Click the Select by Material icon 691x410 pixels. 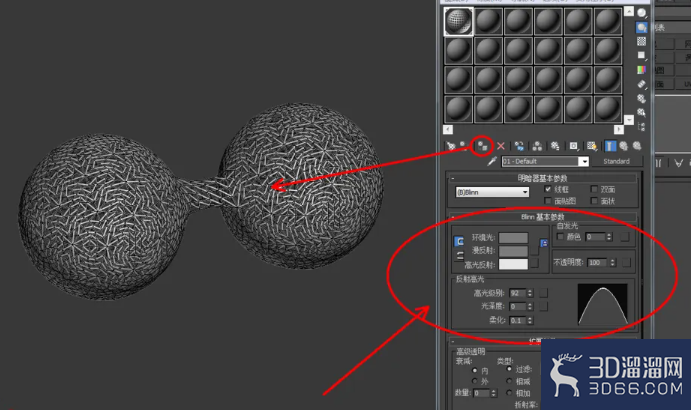point(642,112)
